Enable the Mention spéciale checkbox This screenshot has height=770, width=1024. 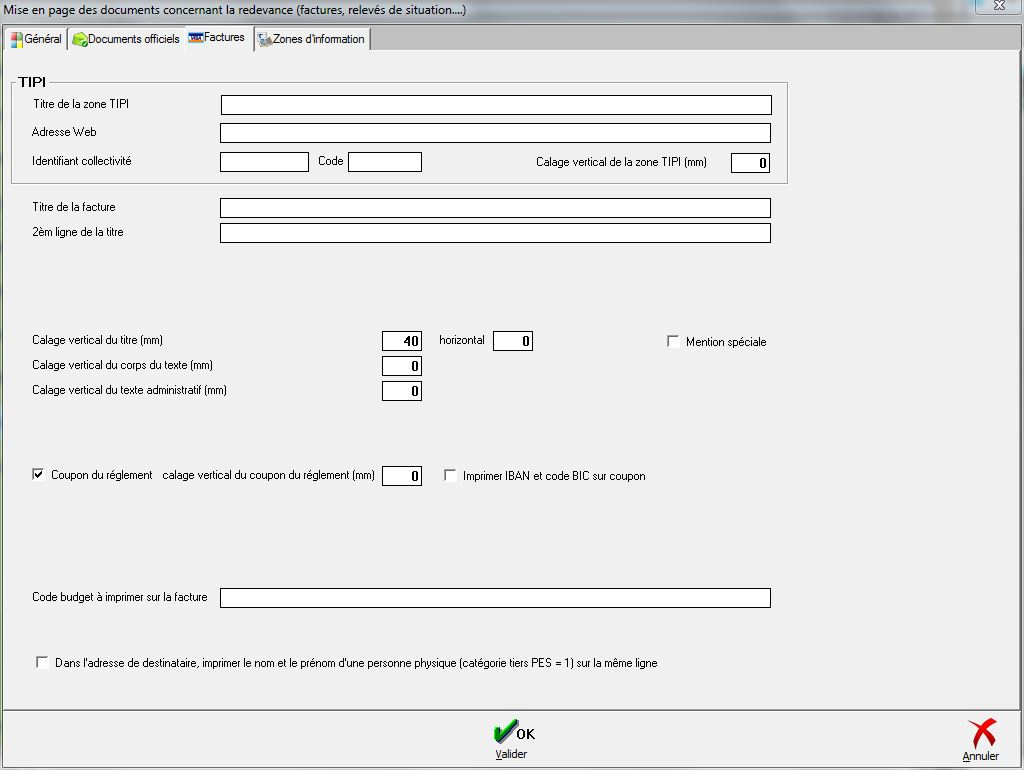point(673,342)
